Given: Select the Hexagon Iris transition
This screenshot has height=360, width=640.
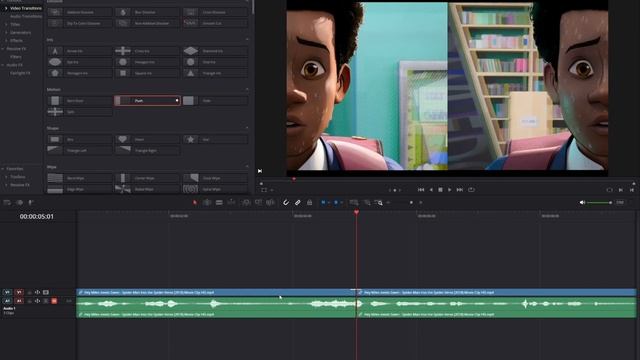Looking at the screenshot, I should [147, 62].
